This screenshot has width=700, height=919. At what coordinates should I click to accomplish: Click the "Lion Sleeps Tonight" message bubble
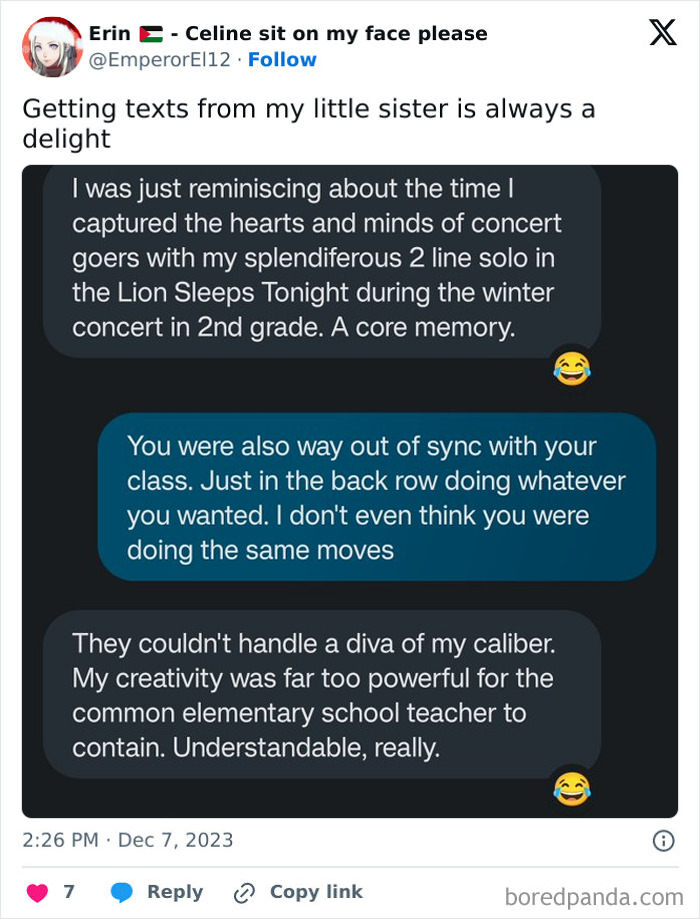[x=320, y=258]
